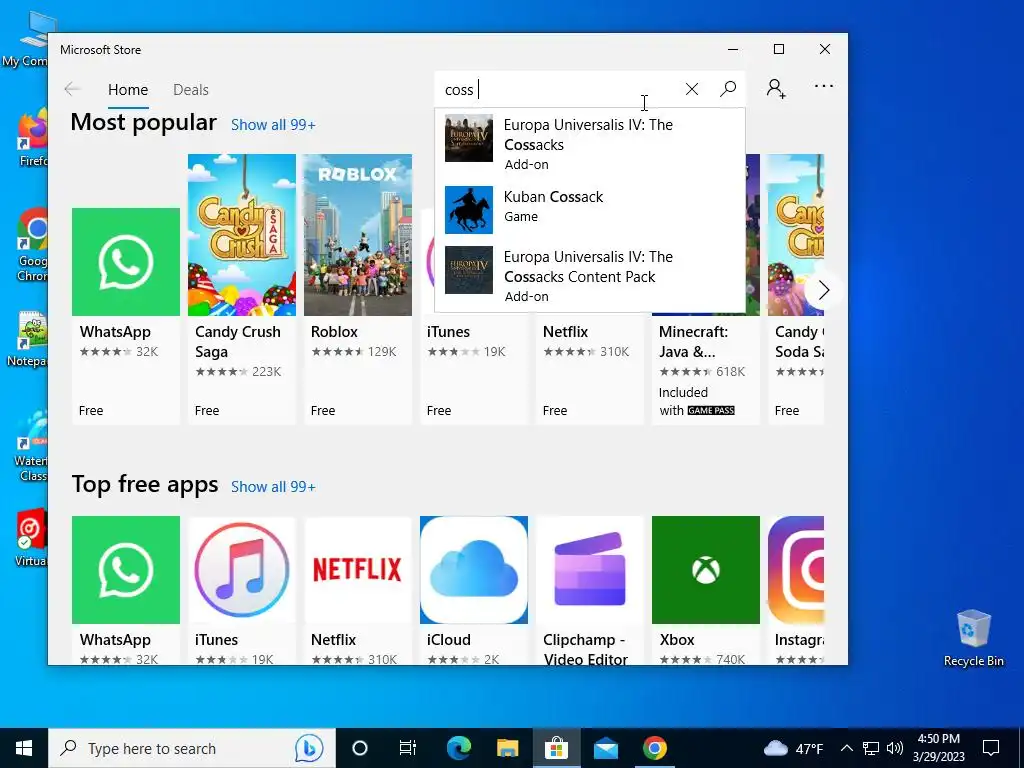This screenshot has height=768, width=1024.
Task: Open Roblox tile in Most popular
Action: click(x=358, y=289)
